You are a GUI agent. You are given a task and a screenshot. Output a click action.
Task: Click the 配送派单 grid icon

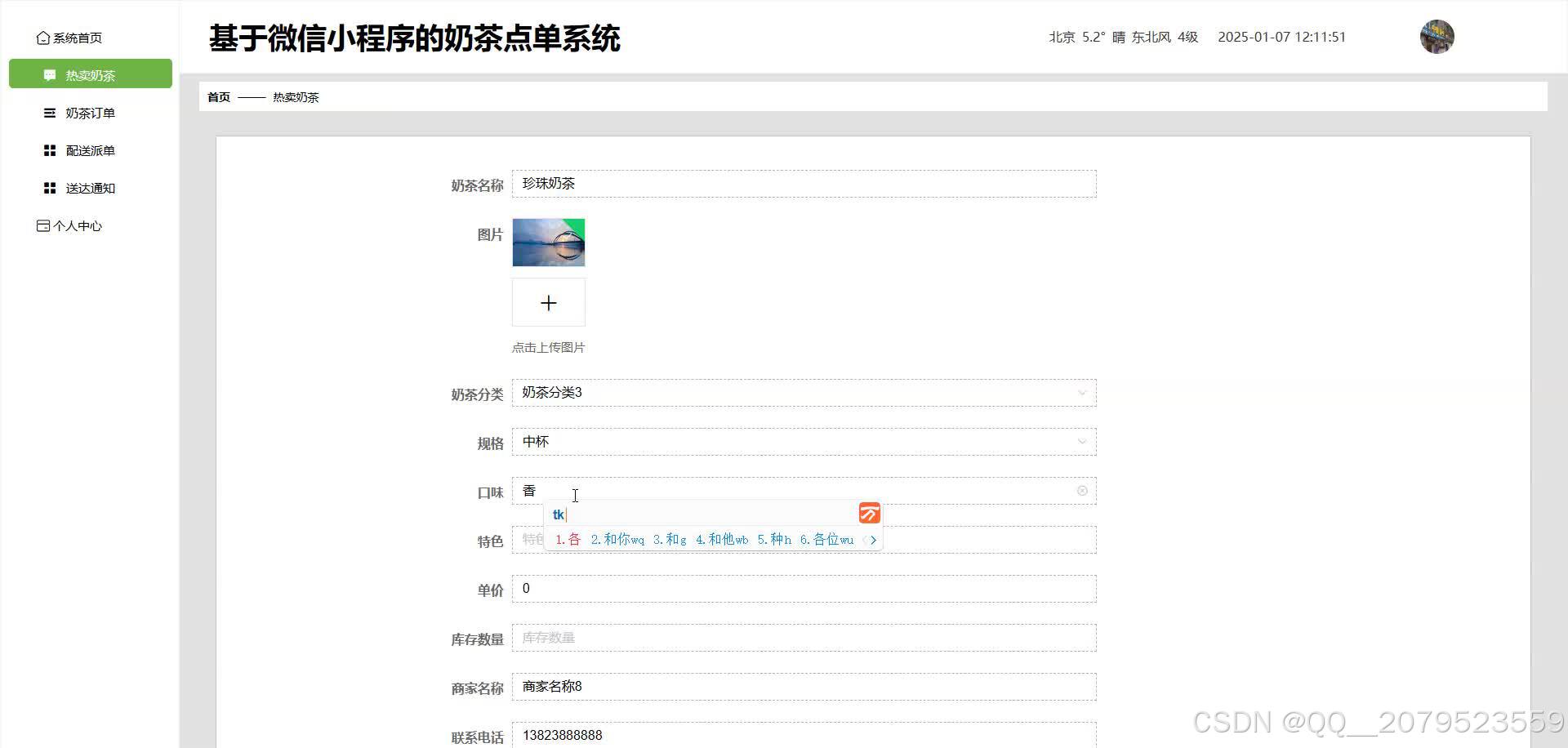click(48, 150)
